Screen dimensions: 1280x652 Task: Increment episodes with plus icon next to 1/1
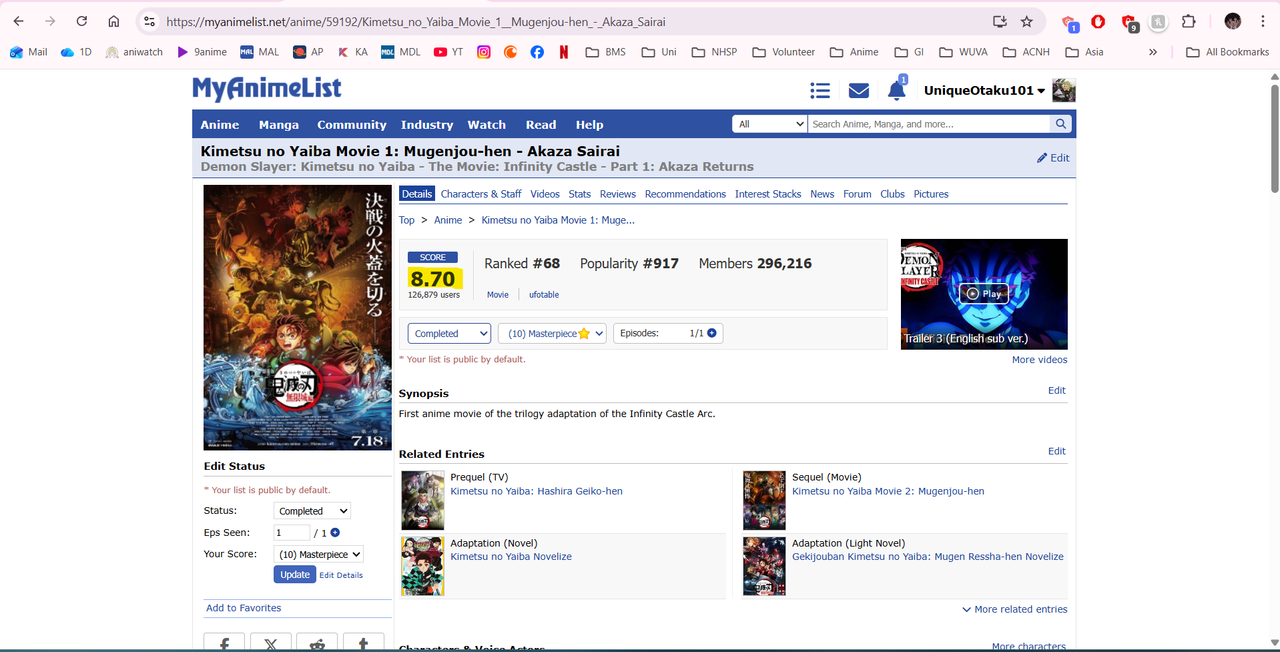[712, 333]
